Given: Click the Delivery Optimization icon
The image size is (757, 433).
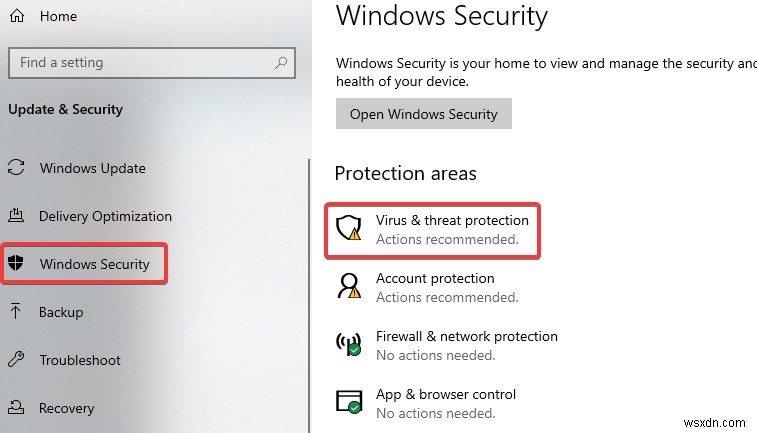Looking at the screenshot, I should point(16,216).
